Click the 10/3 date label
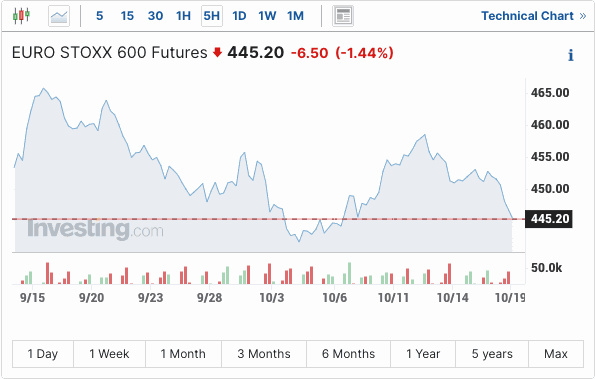 coord(272,298)
